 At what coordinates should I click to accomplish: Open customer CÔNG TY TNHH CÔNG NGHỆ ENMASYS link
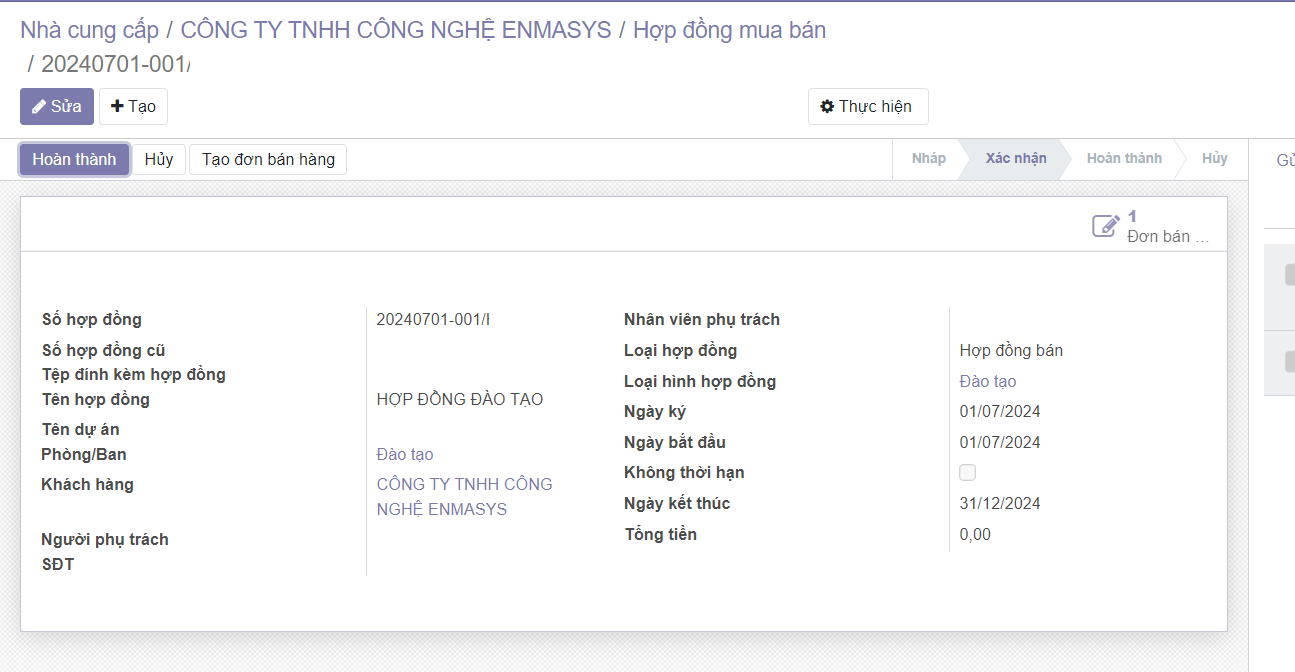[464, 497]
